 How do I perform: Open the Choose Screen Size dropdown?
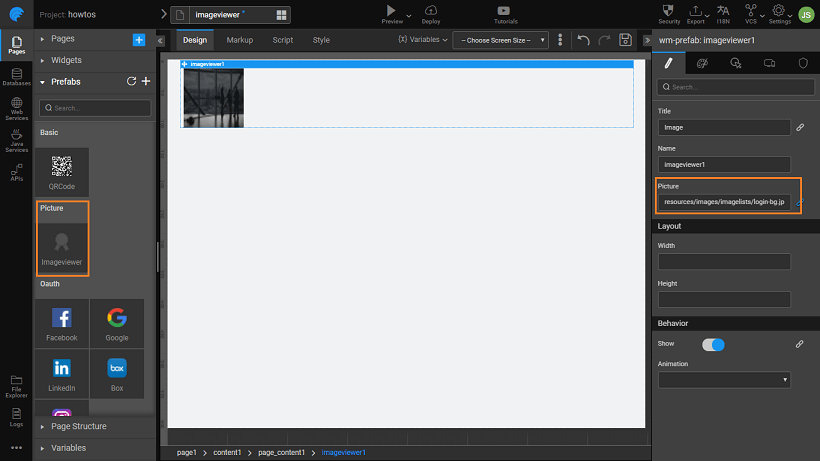pyautogui.click(x=500, y=40)
